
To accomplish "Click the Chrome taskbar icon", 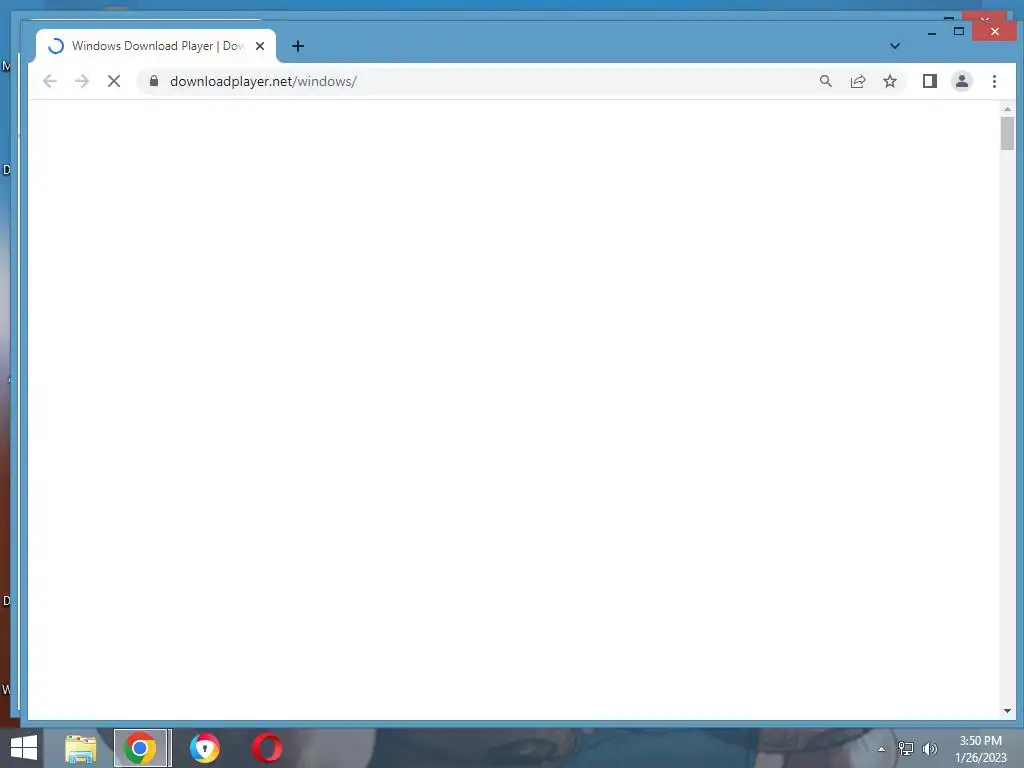I will [140, 748].
